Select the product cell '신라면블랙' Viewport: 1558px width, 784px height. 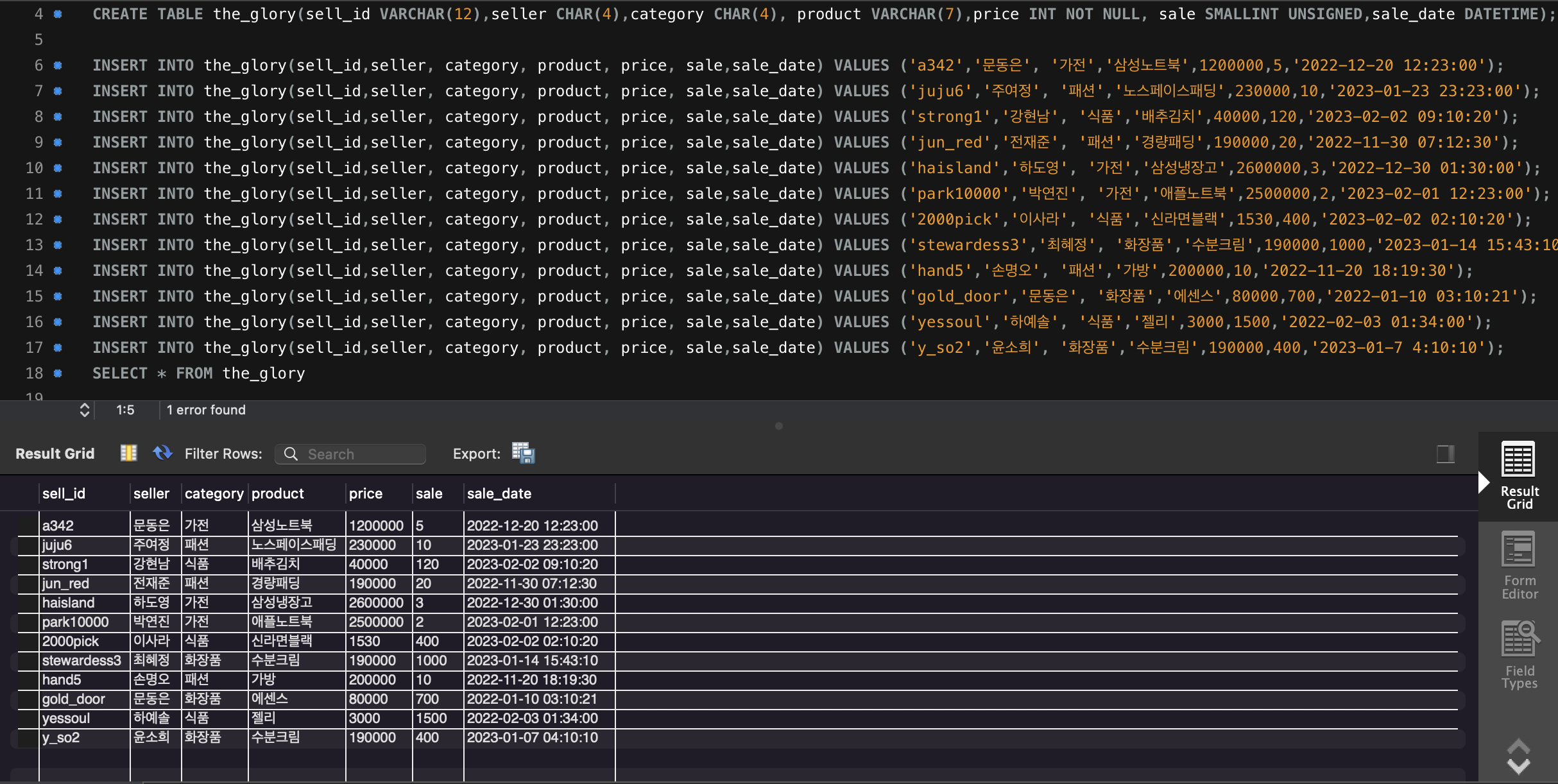(x=296, y=641)
